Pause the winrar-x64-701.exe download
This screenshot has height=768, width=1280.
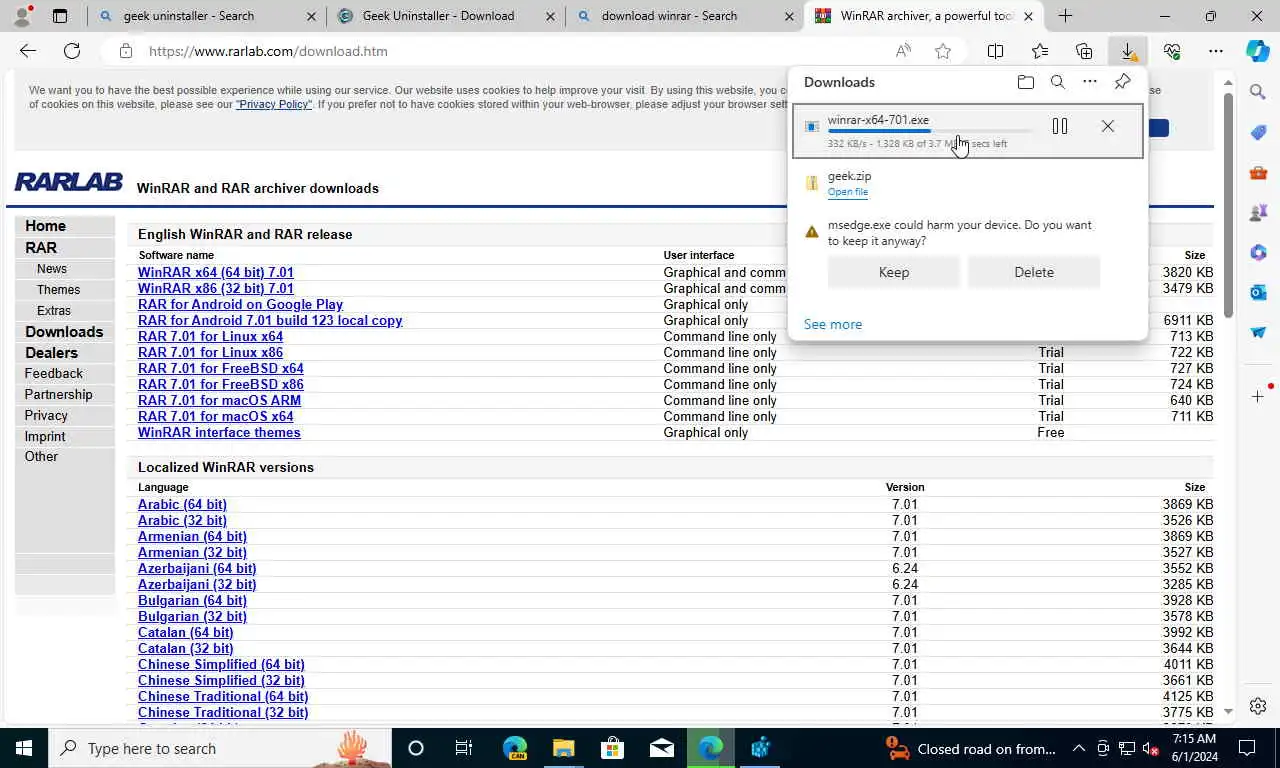[x=1060, y=126]
